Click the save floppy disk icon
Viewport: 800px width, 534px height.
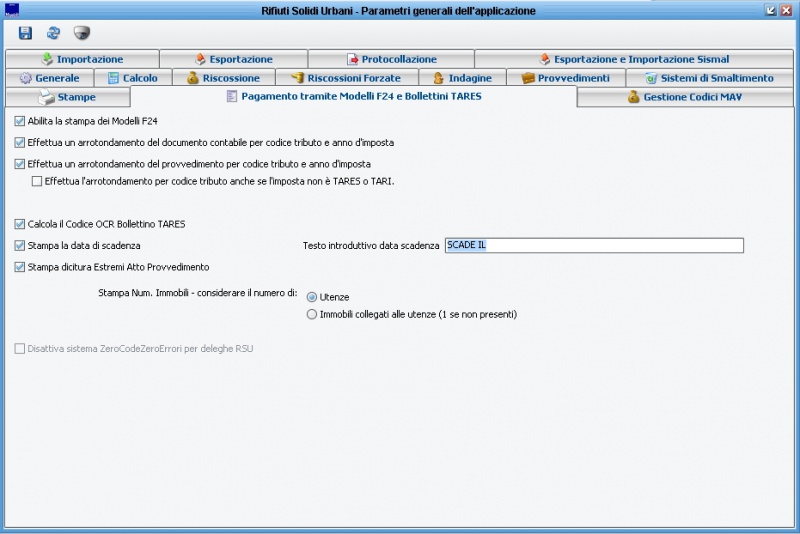click(x=25, y=33)
